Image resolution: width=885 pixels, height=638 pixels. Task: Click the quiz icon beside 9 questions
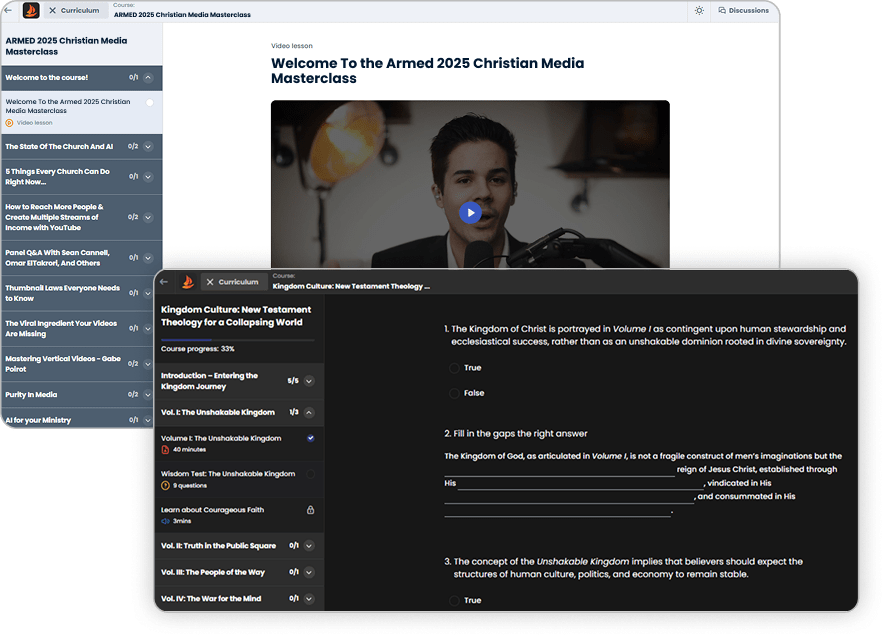[x=165, y=485]
